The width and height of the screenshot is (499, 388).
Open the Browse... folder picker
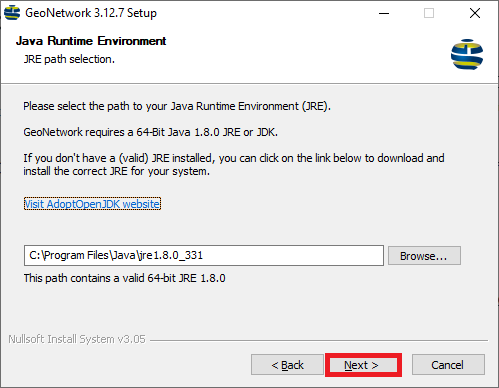tap(424, 256)
